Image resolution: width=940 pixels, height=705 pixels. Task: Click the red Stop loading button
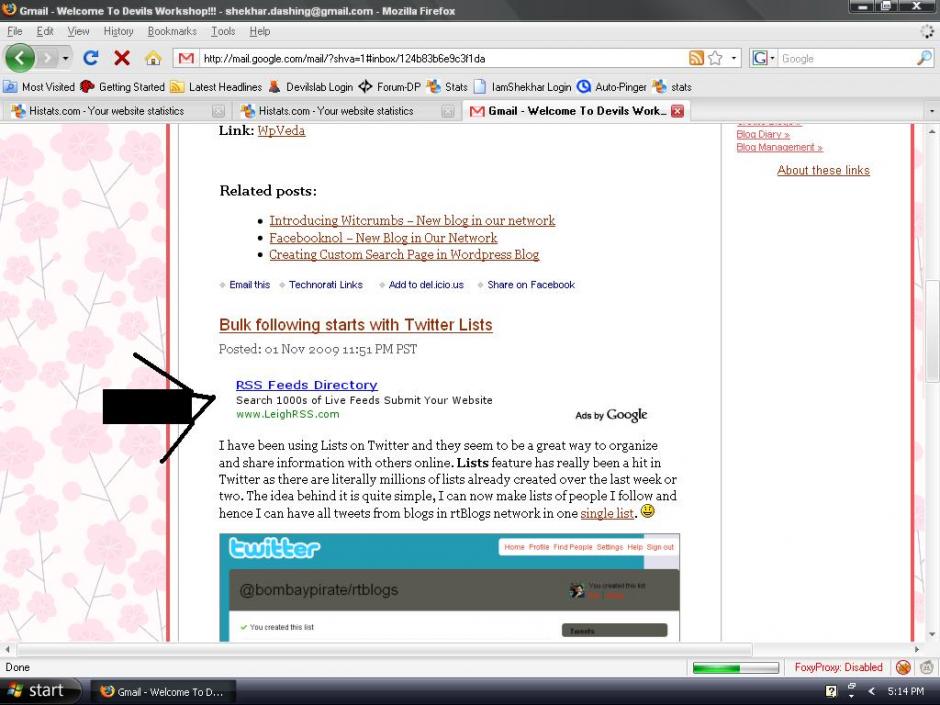tap(122, 58)
